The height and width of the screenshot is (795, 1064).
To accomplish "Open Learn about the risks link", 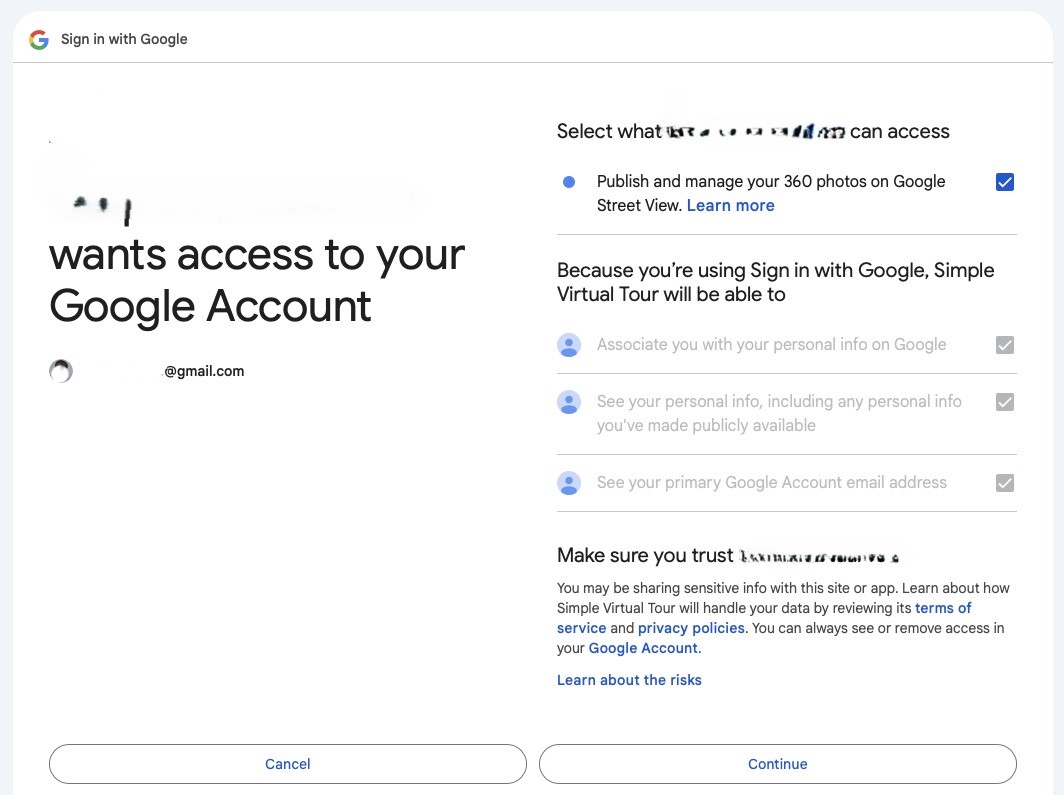I will pos(629,680).
